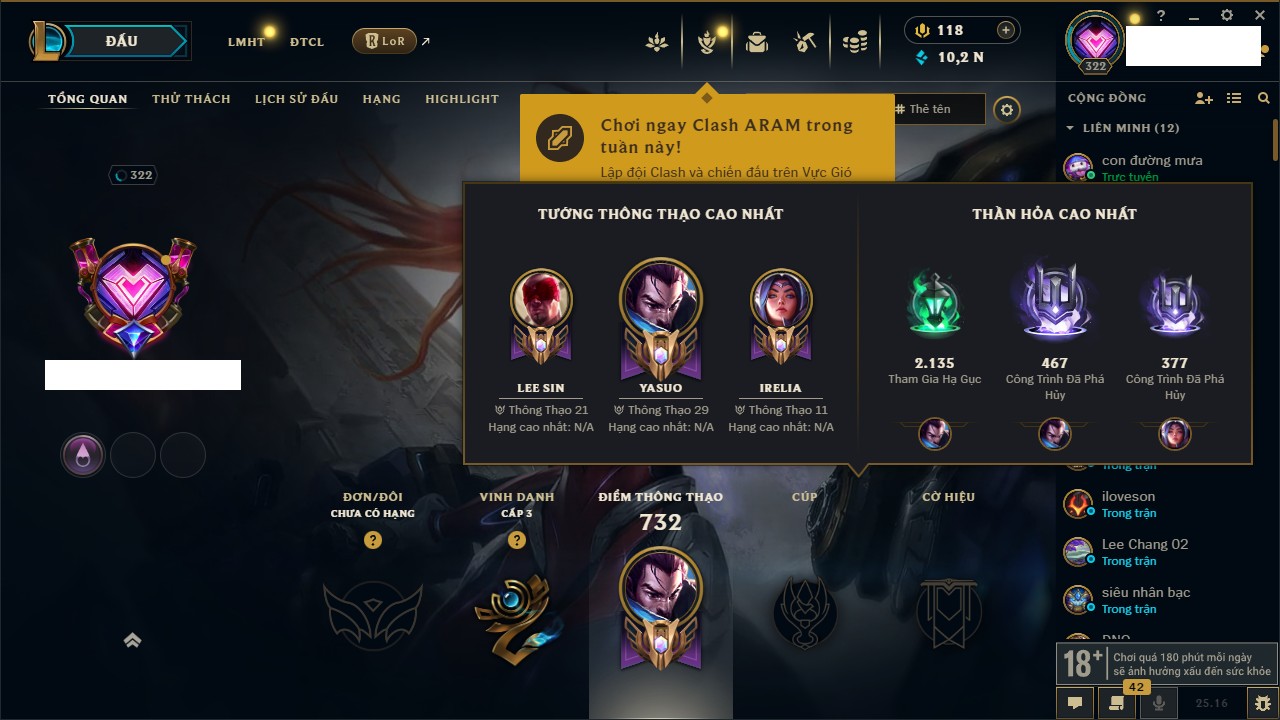The width and height of the screenshot is (1280, 720).
Task: Switch to the LỊCH SỬ ĐẤU tab
Action: 296,99
